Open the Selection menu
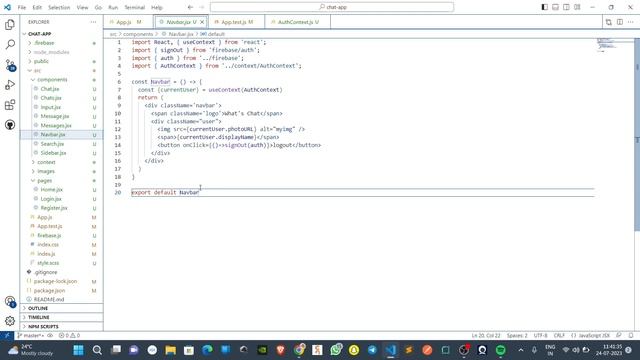 click(x=59, y=7)
